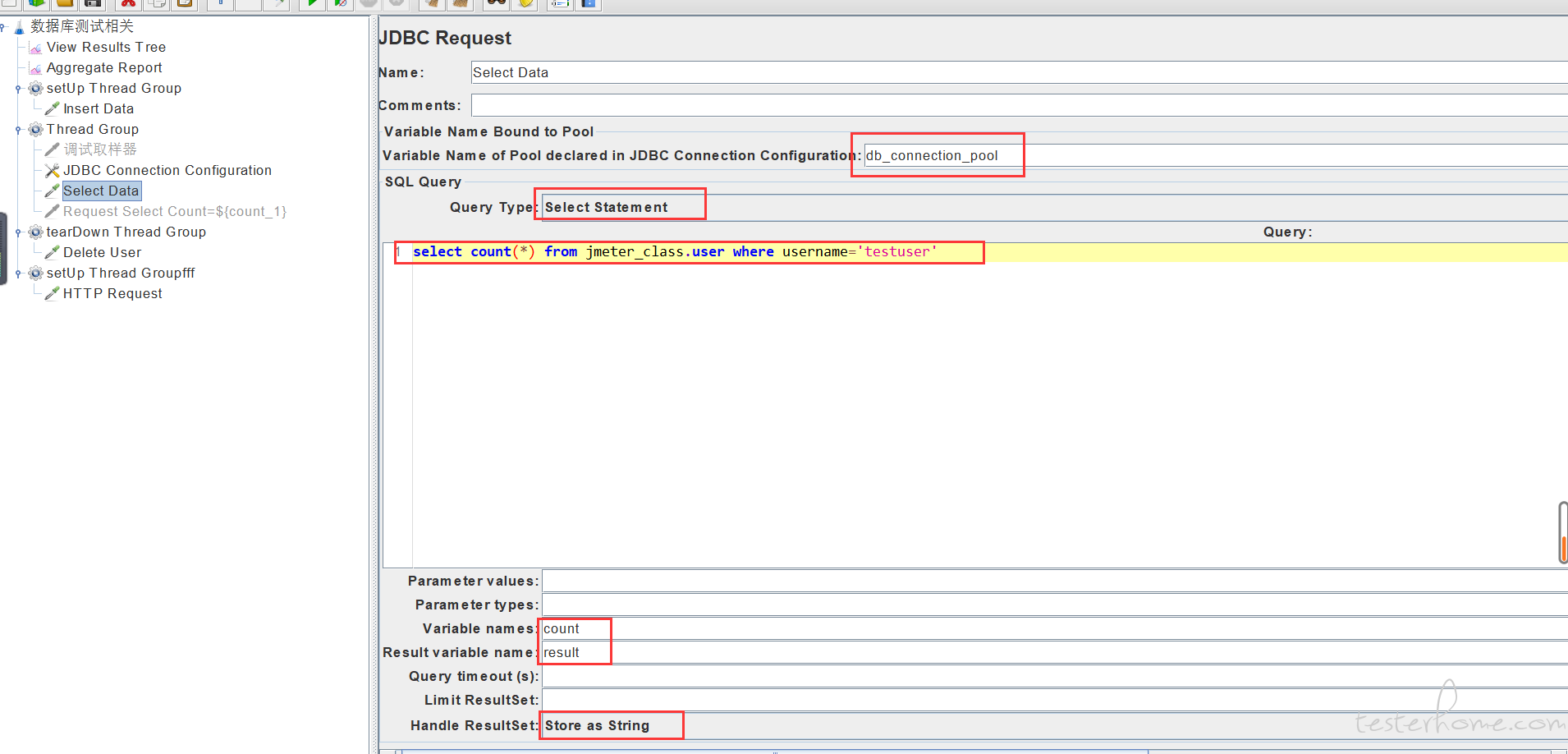The width and height of the screenshot is (1568, 754).
Task: Click the Insert Data sampler pipette icon
Action: click(52, 108)
